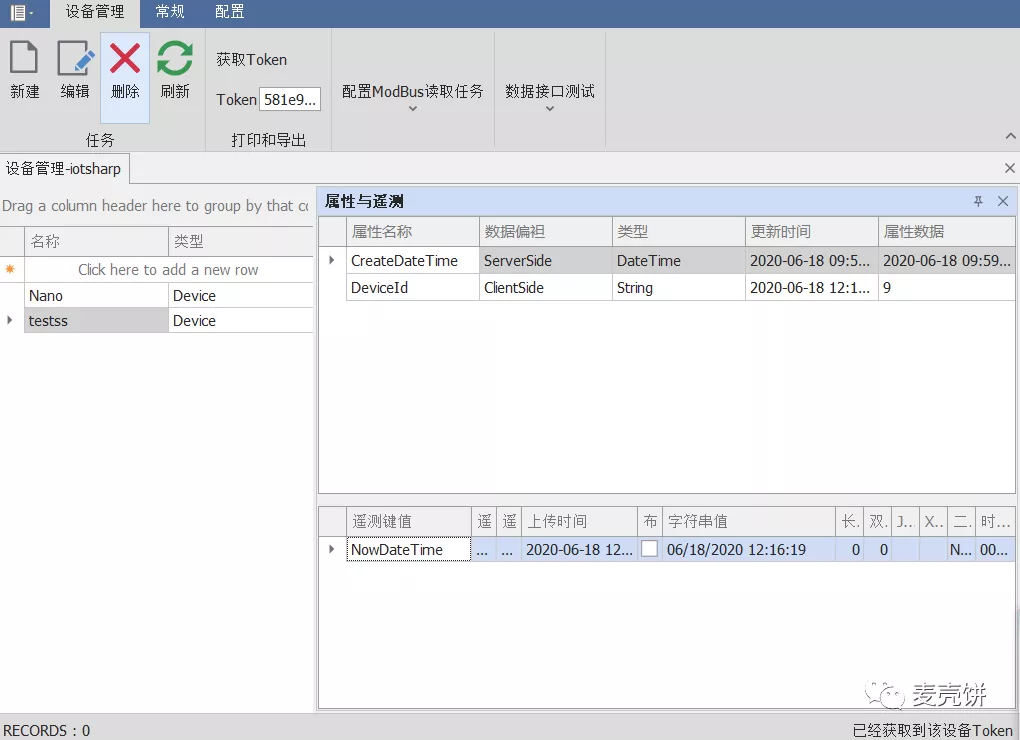Click the row indicator arrow of testss row

(x=9, y=320)
